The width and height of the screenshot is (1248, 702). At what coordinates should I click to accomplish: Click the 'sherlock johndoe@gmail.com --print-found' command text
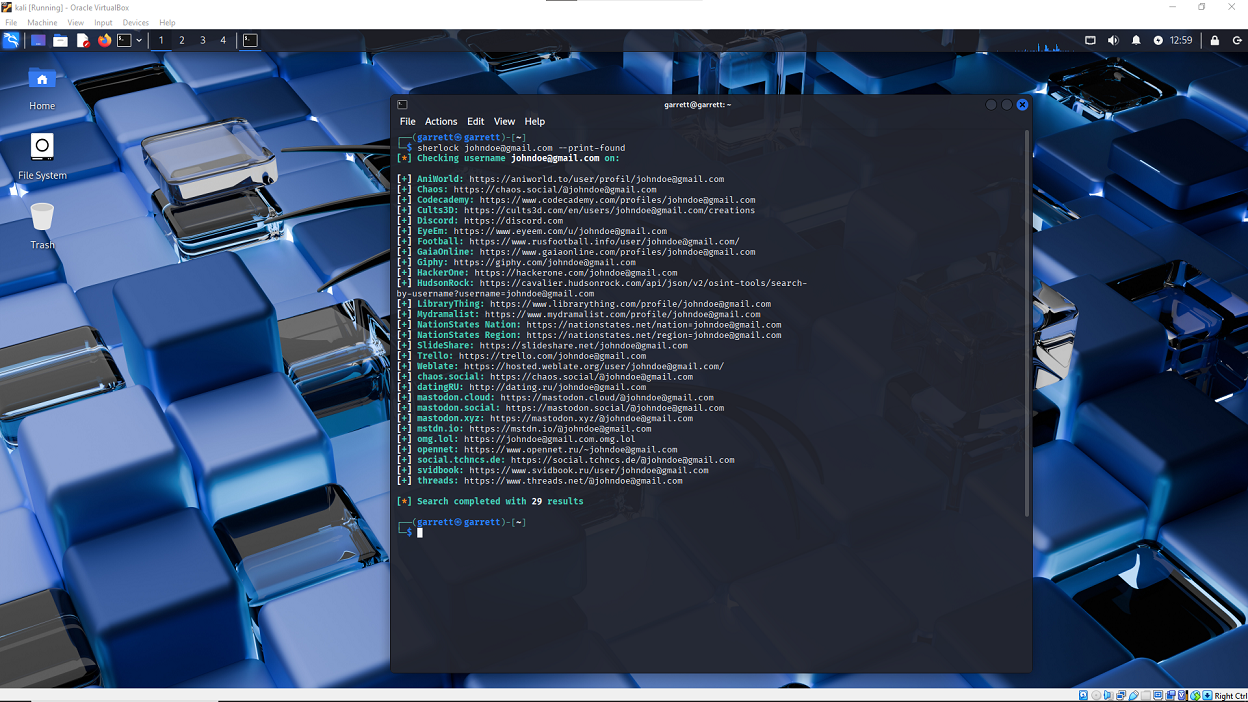point(521,148)
